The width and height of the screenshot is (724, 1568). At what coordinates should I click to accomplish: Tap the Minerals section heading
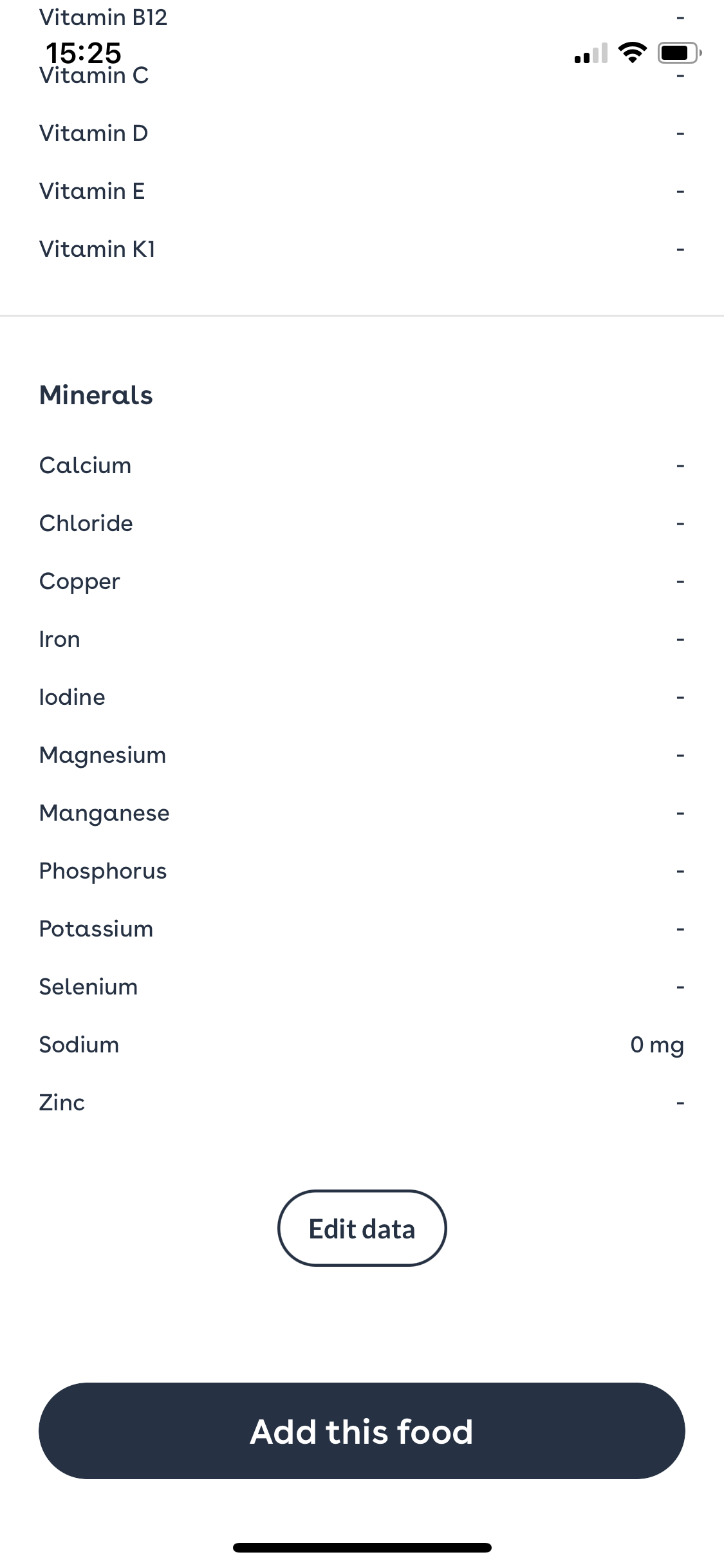pos(96,395)
